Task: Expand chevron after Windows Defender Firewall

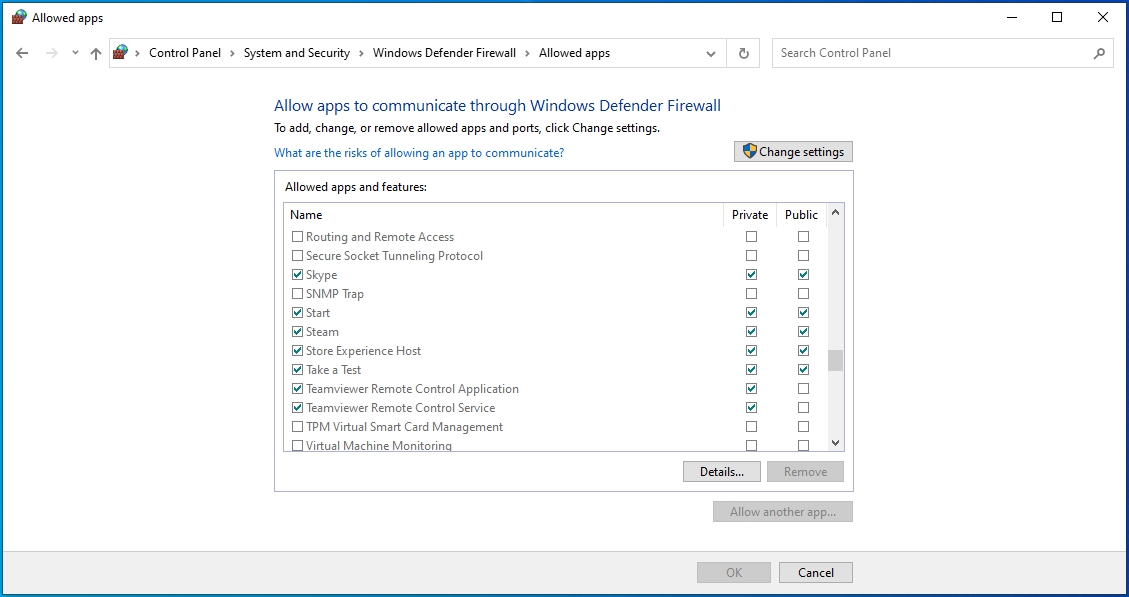Action: 528,53
